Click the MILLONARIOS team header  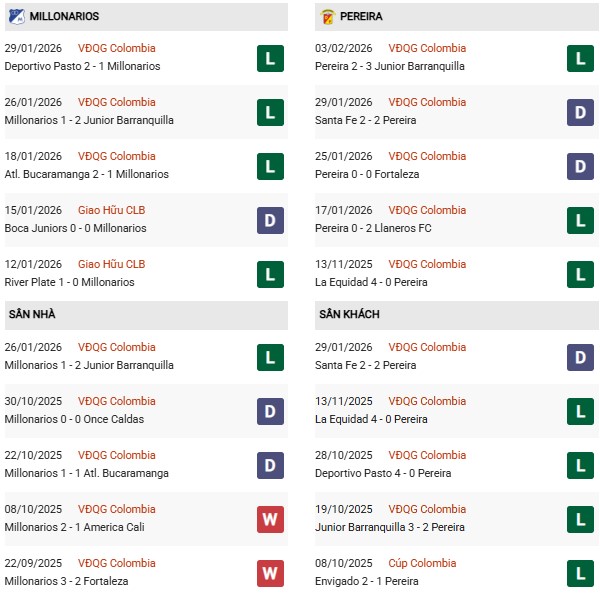[x=64, y=17]
